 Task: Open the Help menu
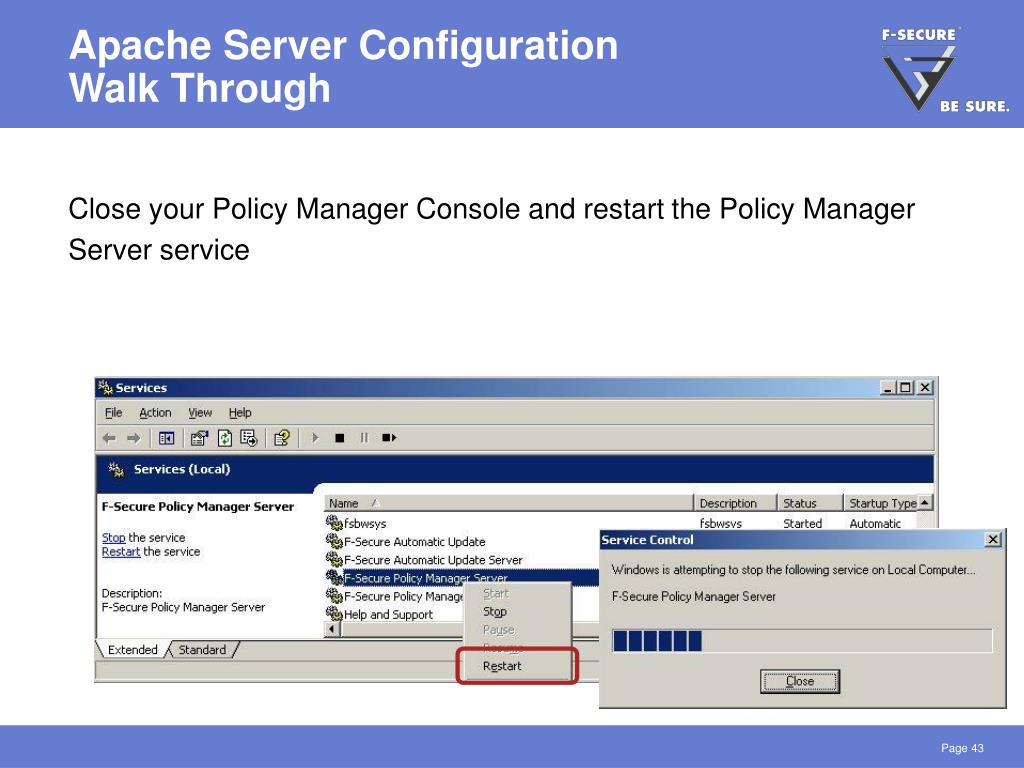point(240,413)
